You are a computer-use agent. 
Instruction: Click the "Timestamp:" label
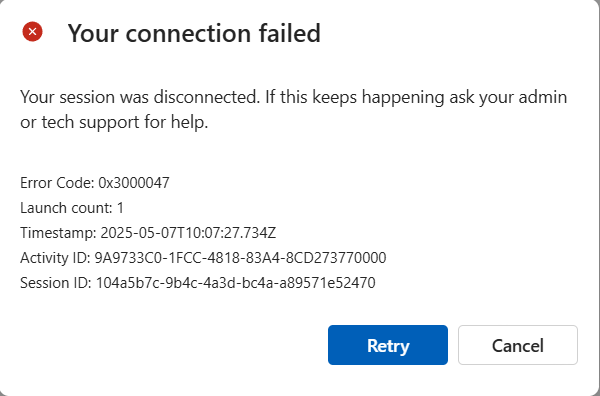(x=59, y=233)
